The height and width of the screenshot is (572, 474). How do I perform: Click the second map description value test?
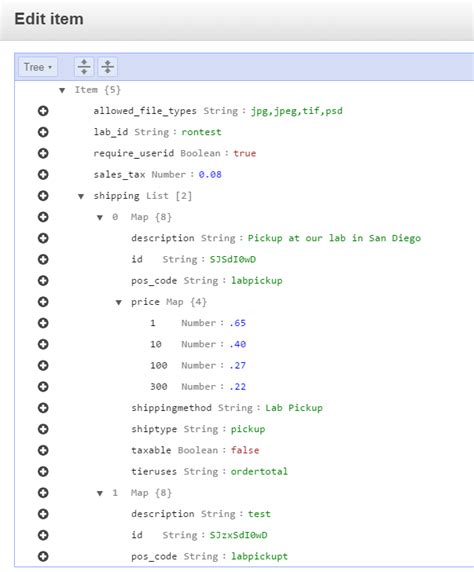click(x=259, y=514)
